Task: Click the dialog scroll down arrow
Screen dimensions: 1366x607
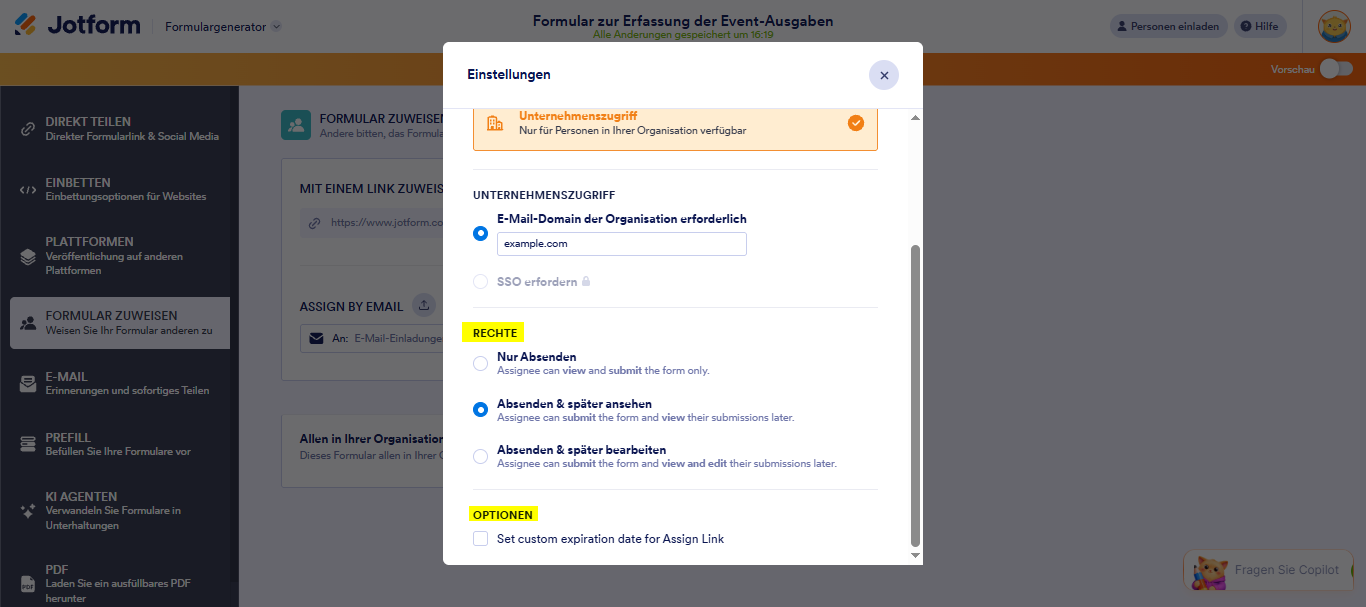Action: click(x=915, y=555)
